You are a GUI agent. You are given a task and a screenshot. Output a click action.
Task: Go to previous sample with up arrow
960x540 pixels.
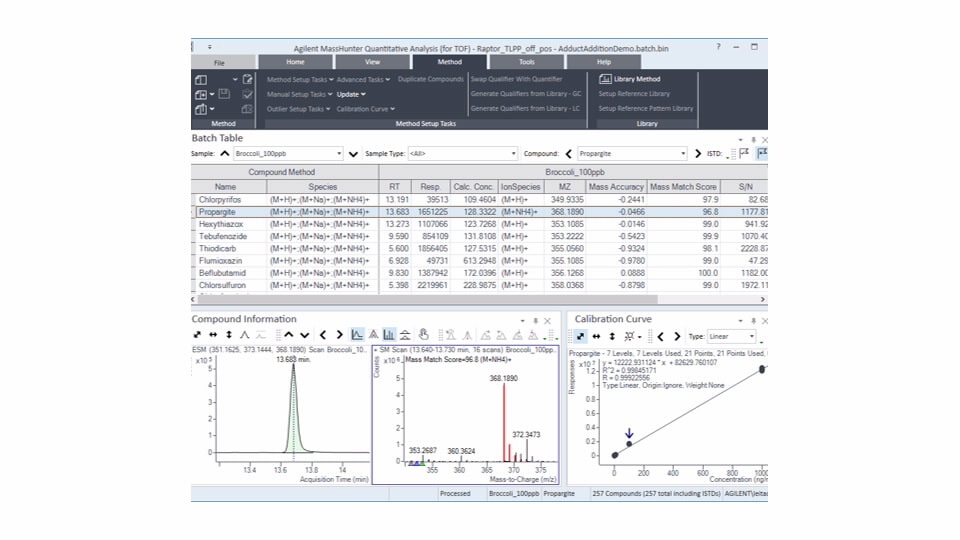(224, 154)
